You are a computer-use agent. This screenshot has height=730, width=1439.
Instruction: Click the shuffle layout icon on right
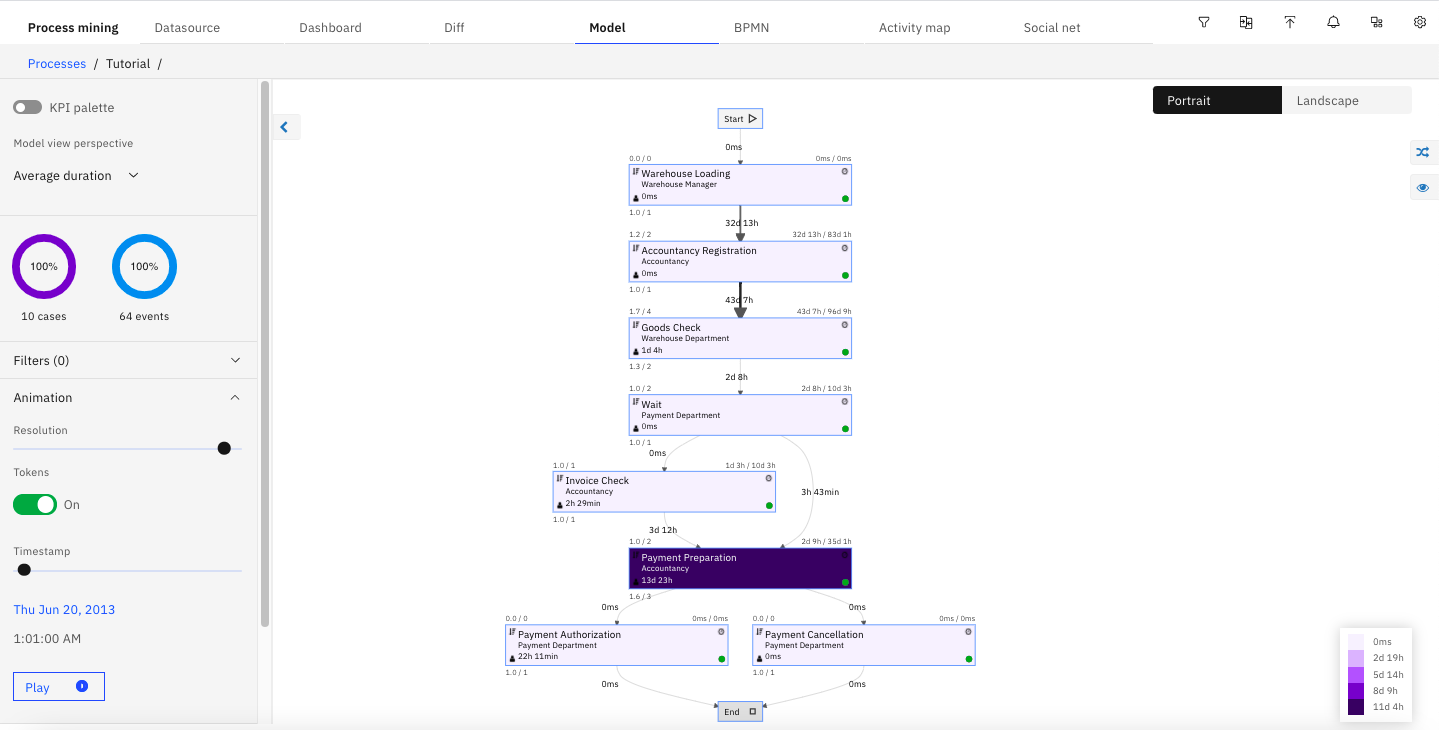[1423, 153]
